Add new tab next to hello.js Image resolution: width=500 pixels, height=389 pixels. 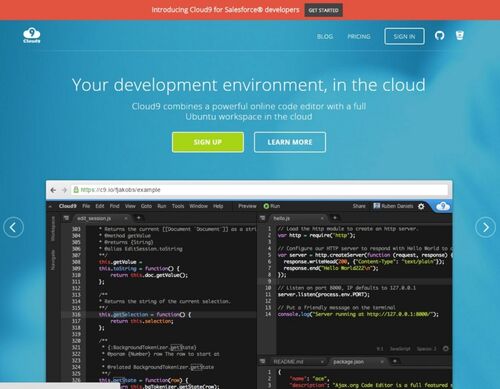[335, 218]
